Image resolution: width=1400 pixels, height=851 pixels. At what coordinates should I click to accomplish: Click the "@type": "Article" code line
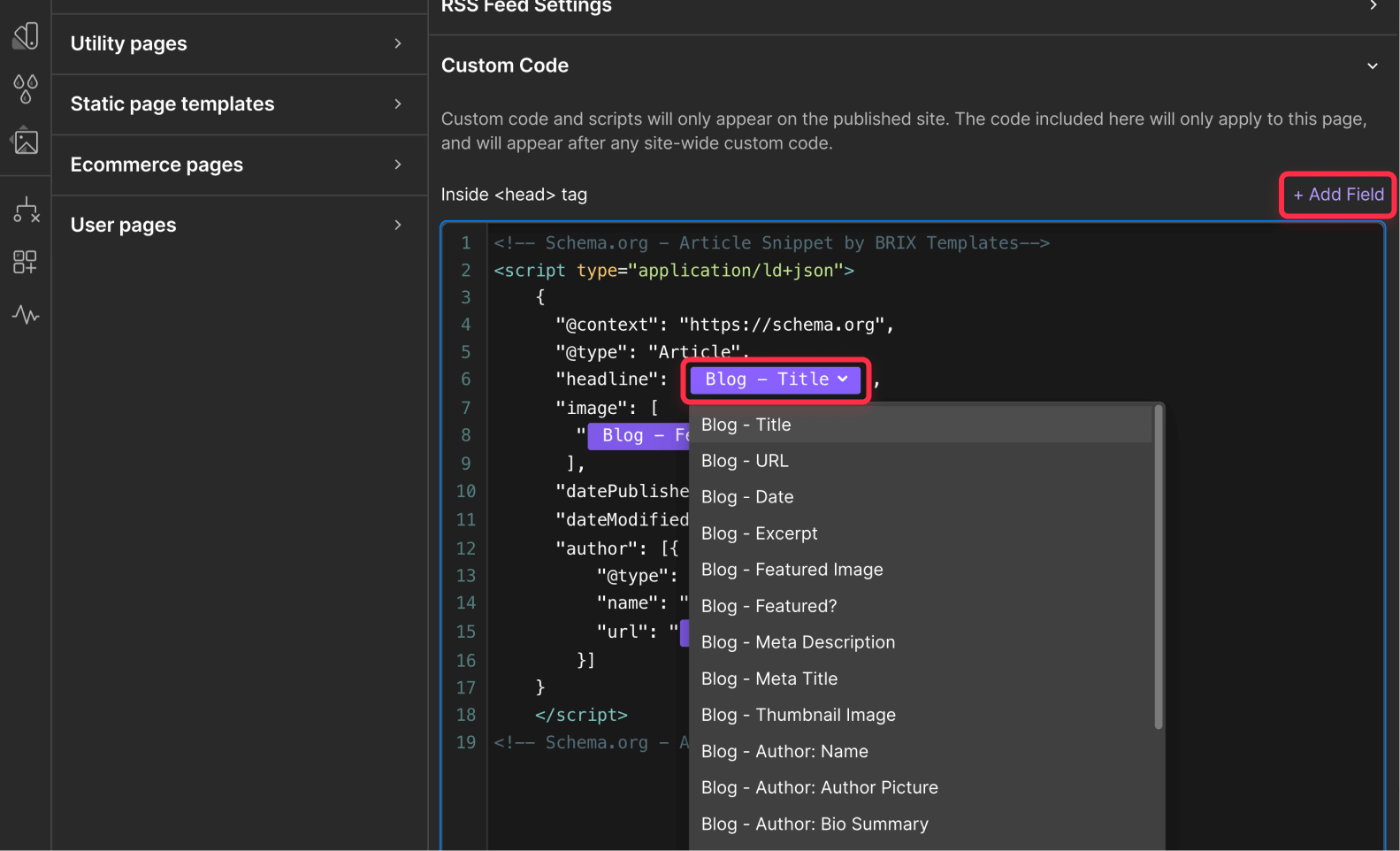[652, 352]
